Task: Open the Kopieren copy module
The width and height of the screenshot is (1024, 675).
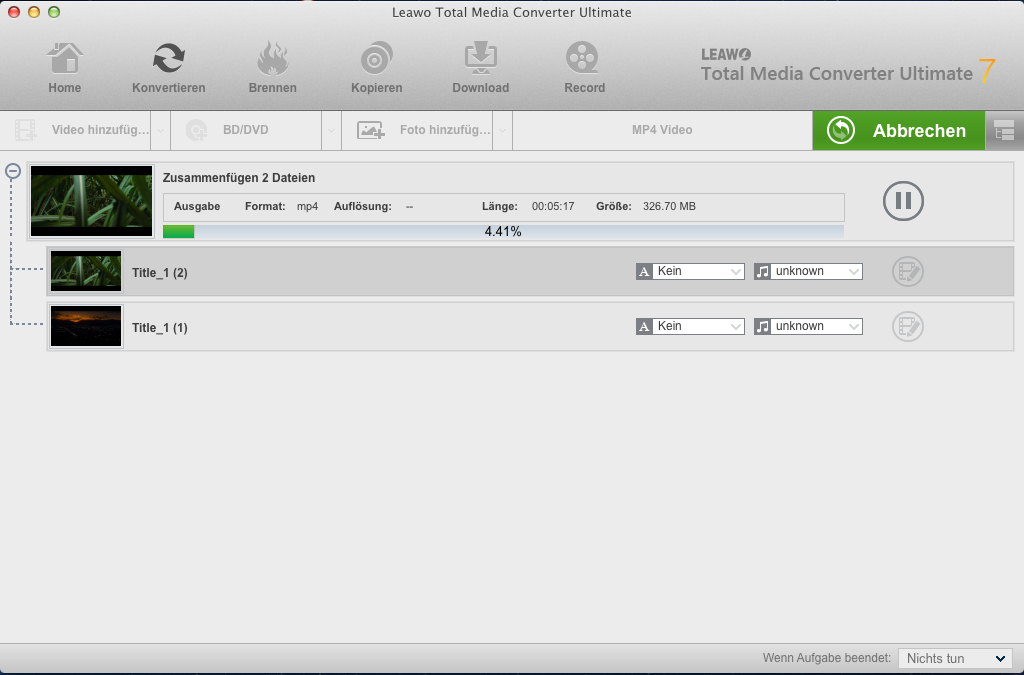Action: (376, 68)
